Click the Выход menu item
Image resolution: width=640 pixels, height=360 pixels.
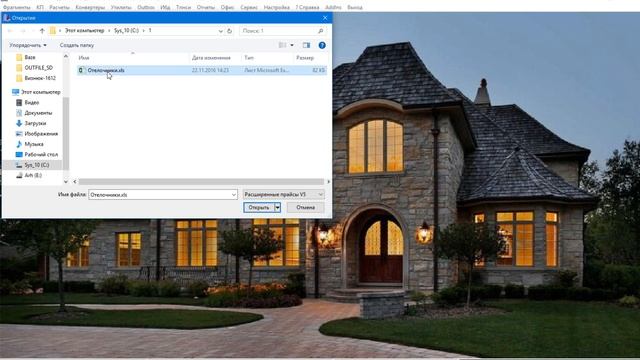coord(355,7)
